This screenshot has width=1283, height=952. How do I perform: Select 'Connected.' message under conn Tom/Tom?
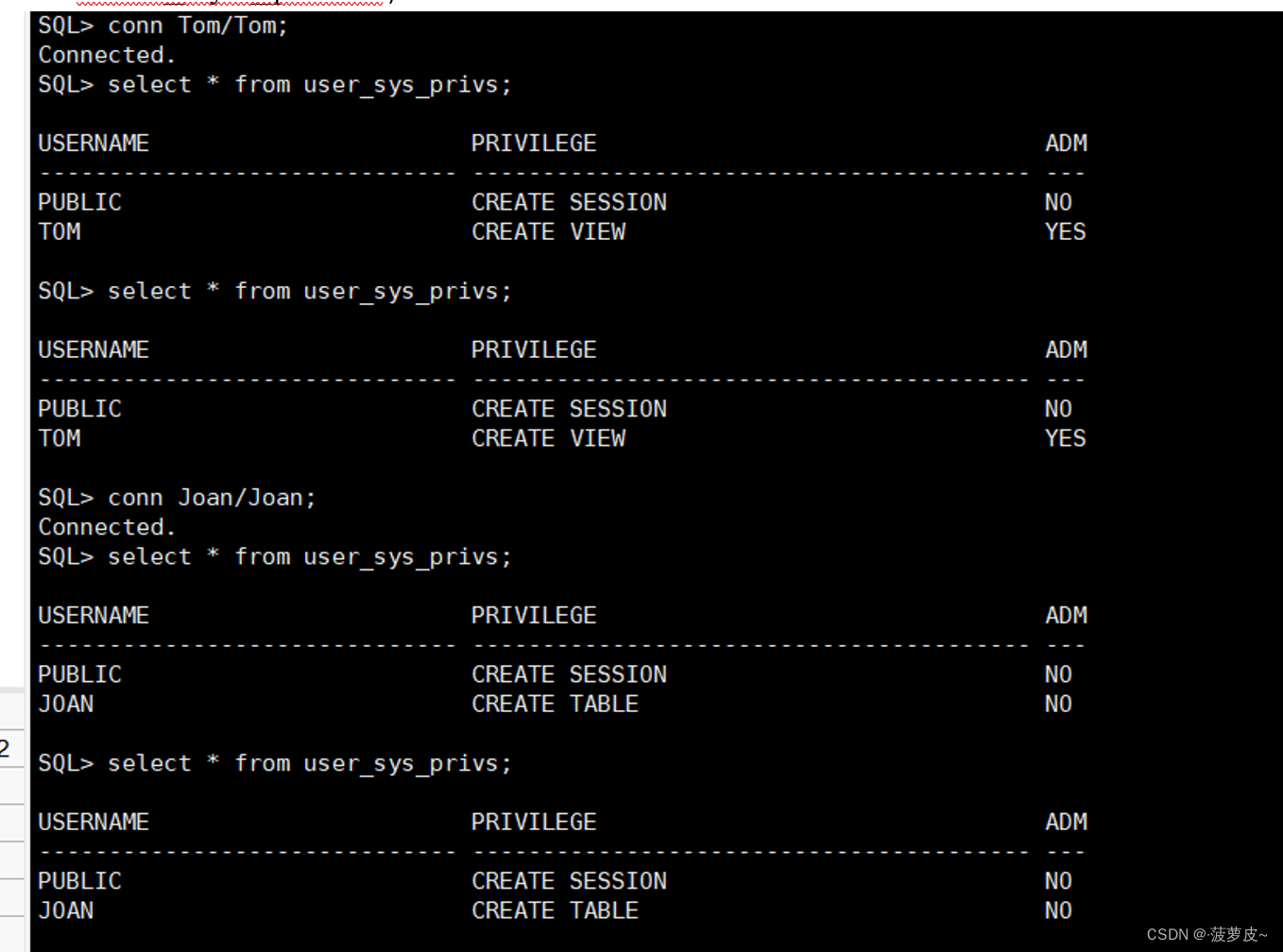[107, 55]
